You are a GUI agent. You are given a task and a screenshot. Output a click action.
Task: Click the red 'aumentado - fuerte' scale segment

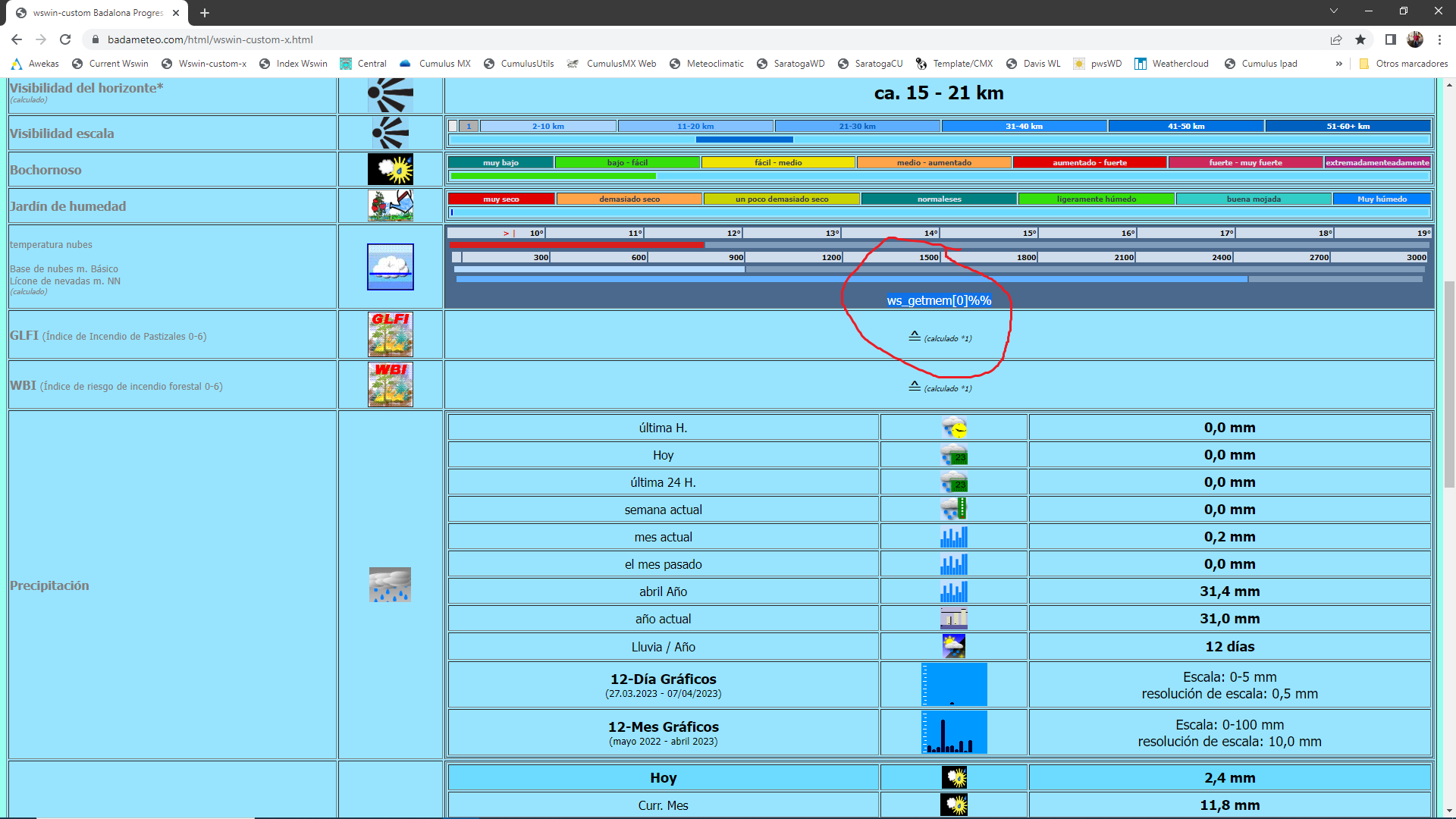1089,162
